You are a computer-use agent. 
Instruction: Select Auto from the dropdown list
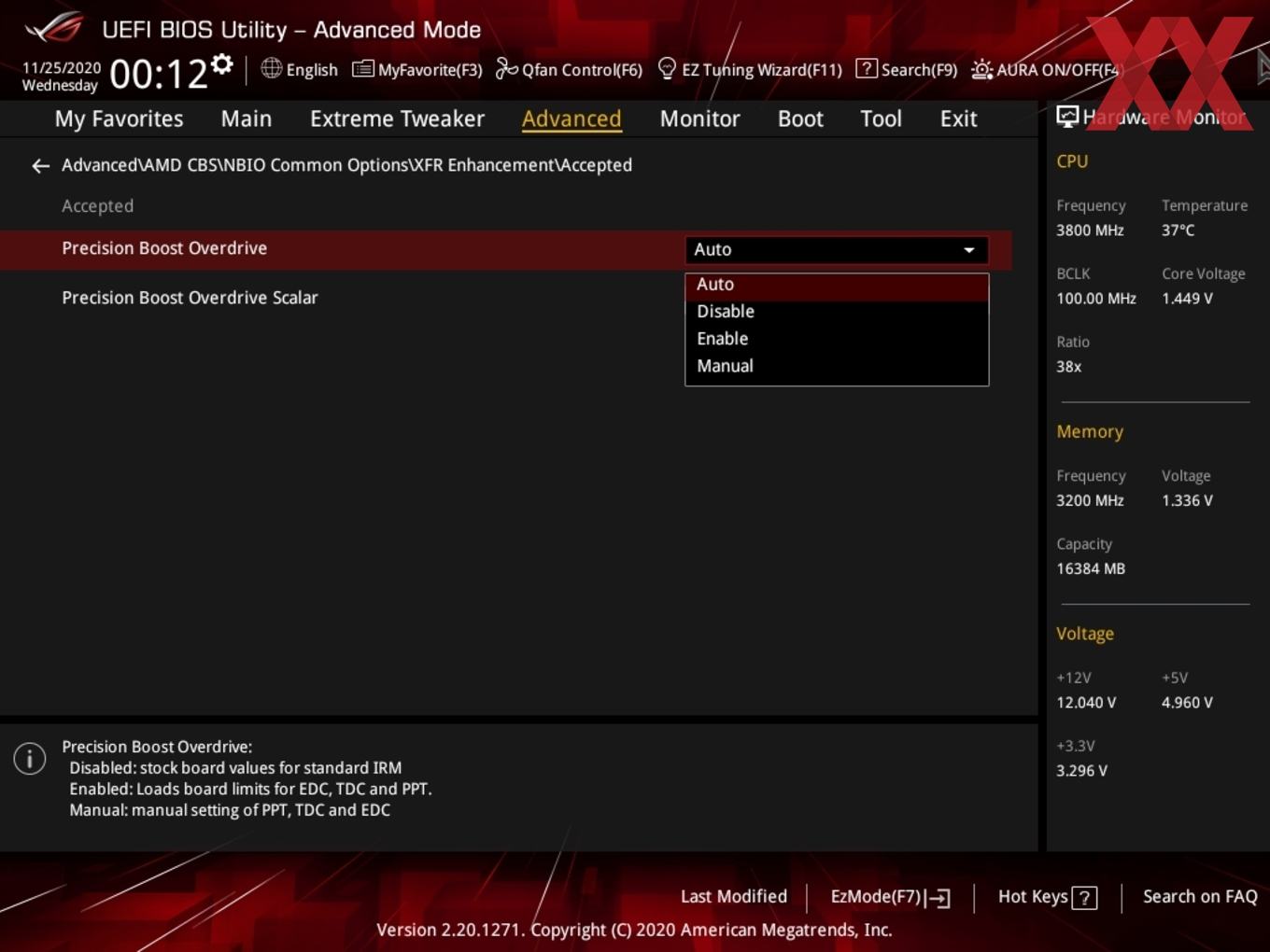coord(837,285)
